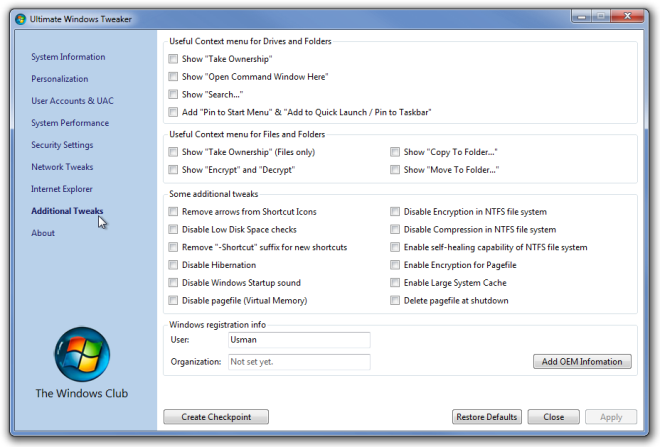Check Show "Copy To Folder..."
660x447 pixels.
(x=395, y=152)
